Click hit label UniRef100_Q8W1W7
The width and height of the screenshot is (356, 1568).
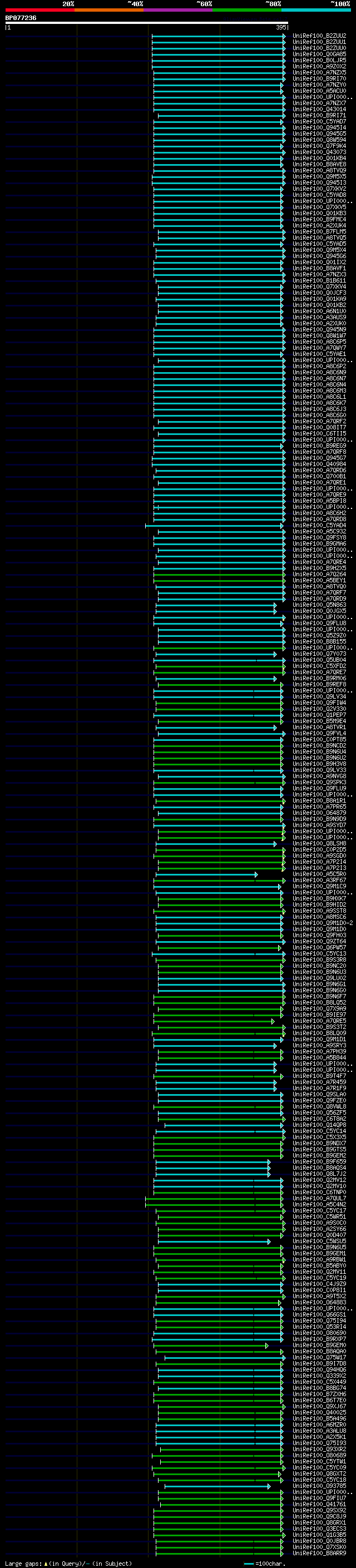point(319,335)
